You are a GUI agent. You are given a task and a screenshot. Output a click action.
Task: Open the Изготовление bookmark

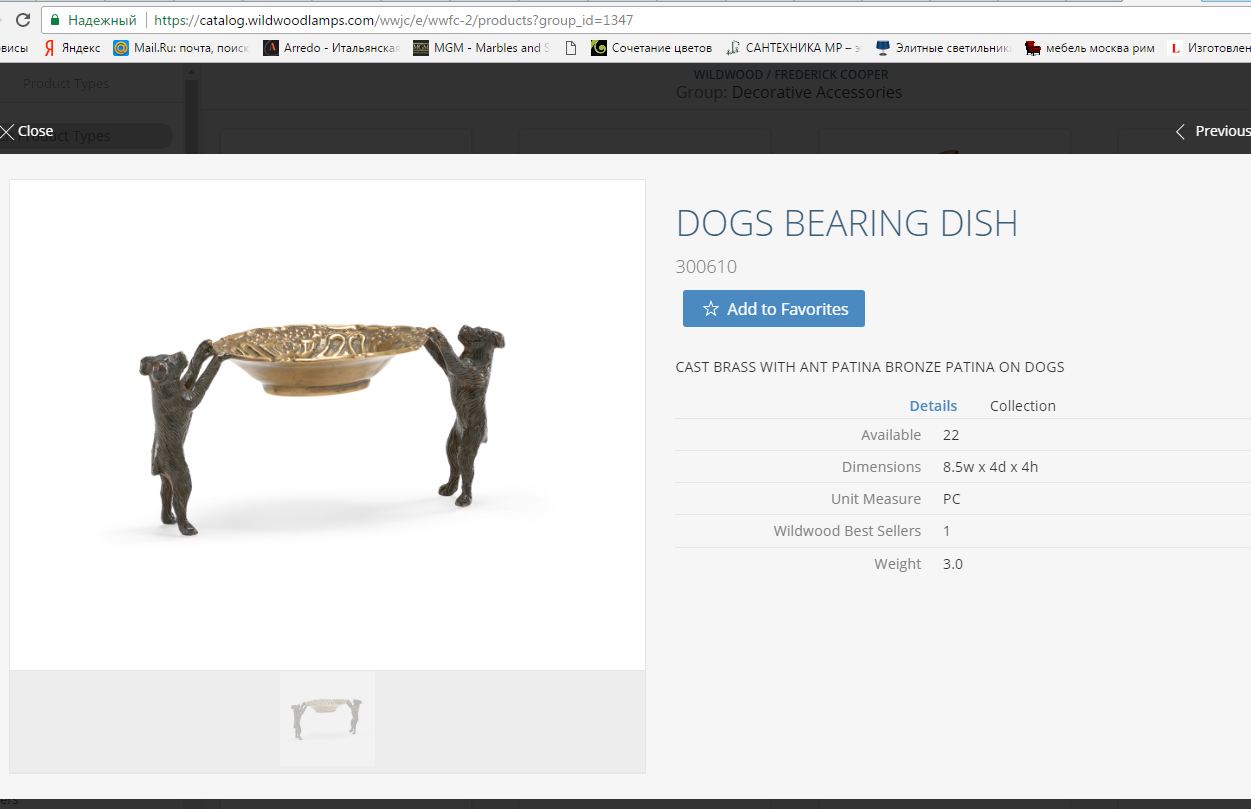click(1210, 48)
